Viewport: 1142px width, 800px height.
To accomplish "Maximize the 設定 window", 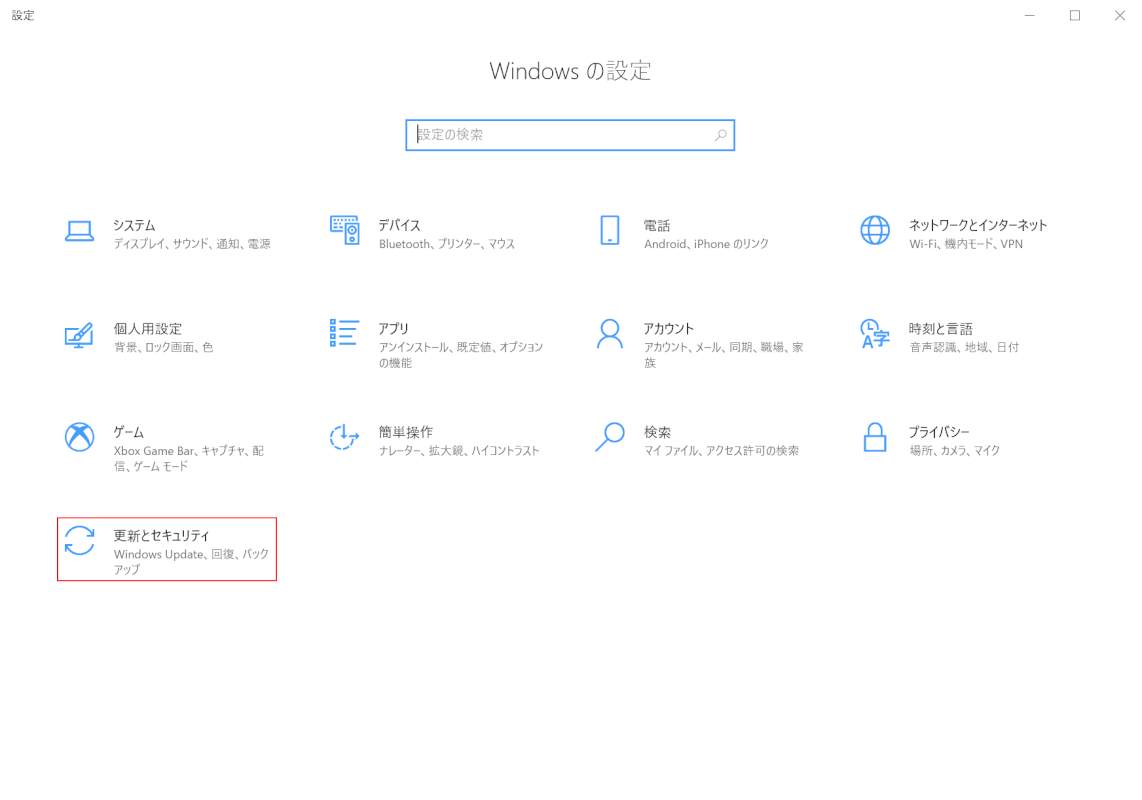I will pos(1075,15).
